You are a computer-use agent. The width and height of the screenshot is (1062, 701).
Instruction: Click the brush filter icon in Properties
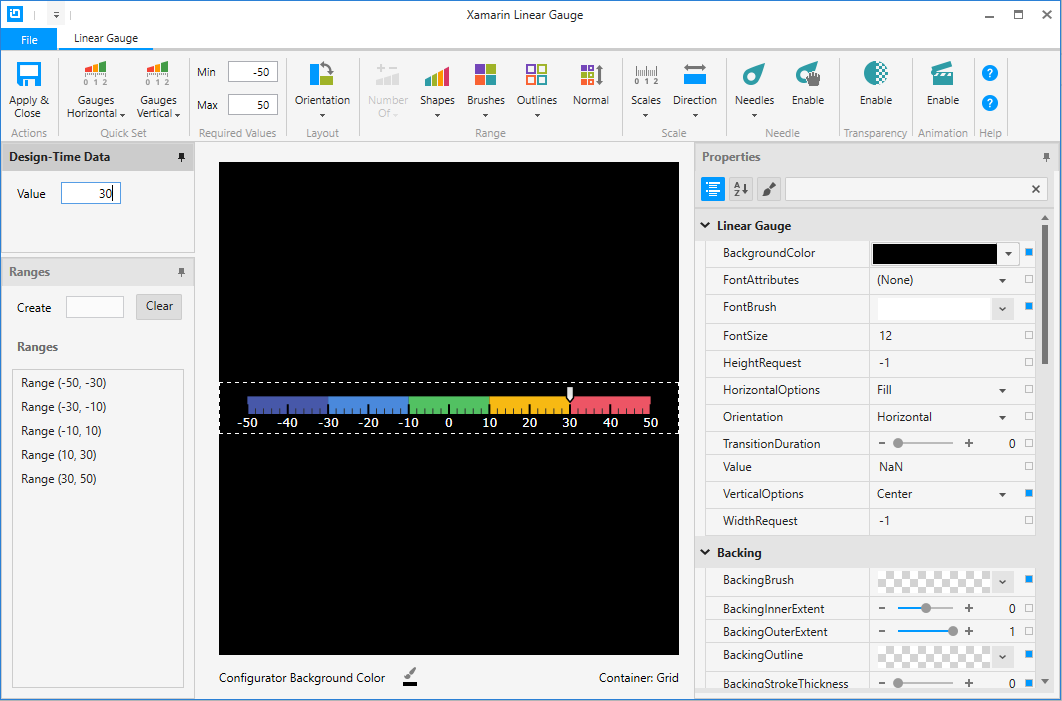(x=768, y=190)
